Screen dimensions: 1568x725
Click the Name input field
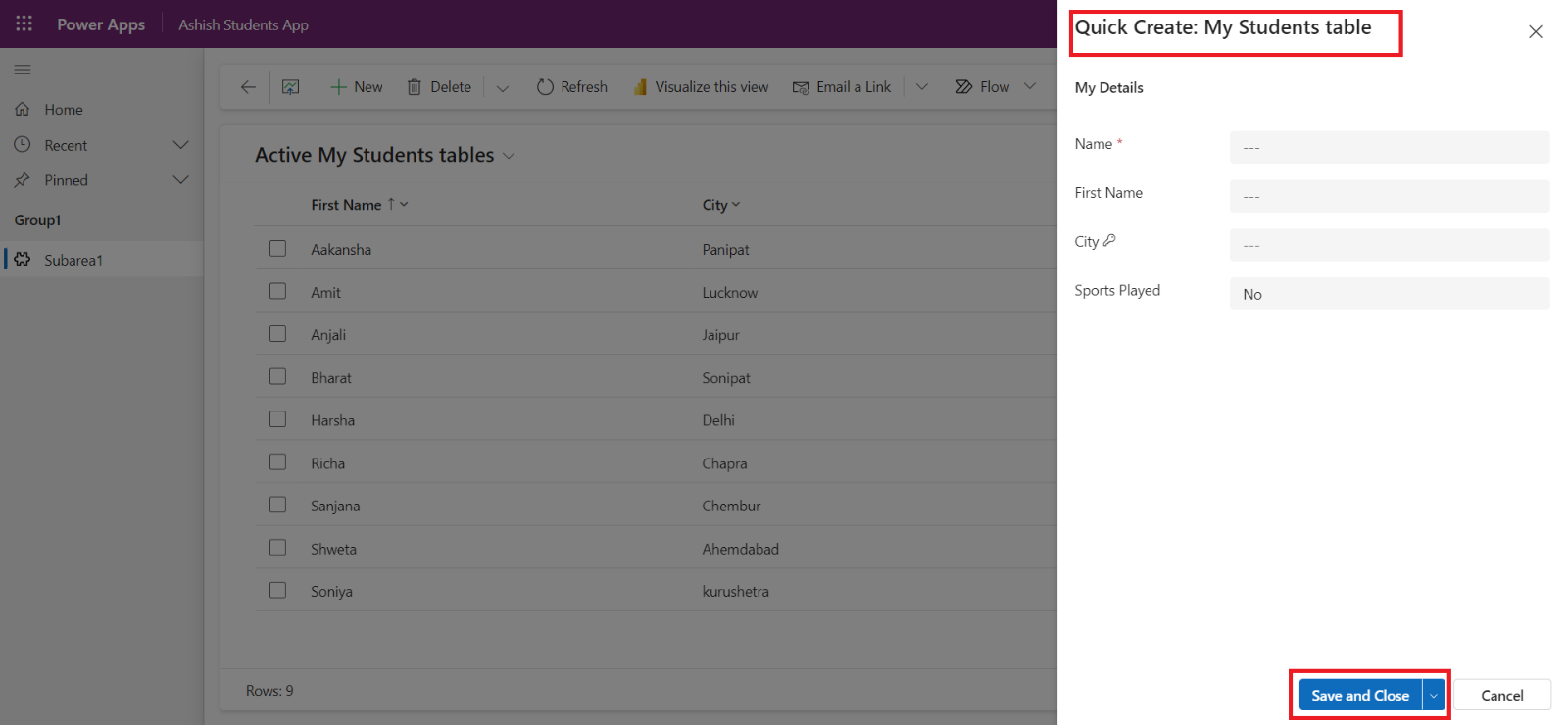pyautogui.click(x=1389, y=147)
